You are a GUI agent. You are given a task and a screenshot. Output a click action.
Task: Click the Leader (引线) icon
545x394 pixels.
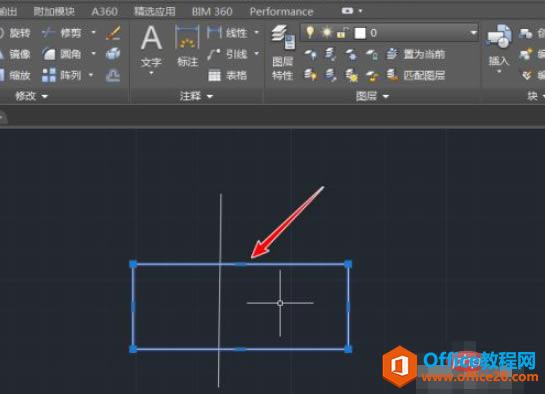point(214,54)
